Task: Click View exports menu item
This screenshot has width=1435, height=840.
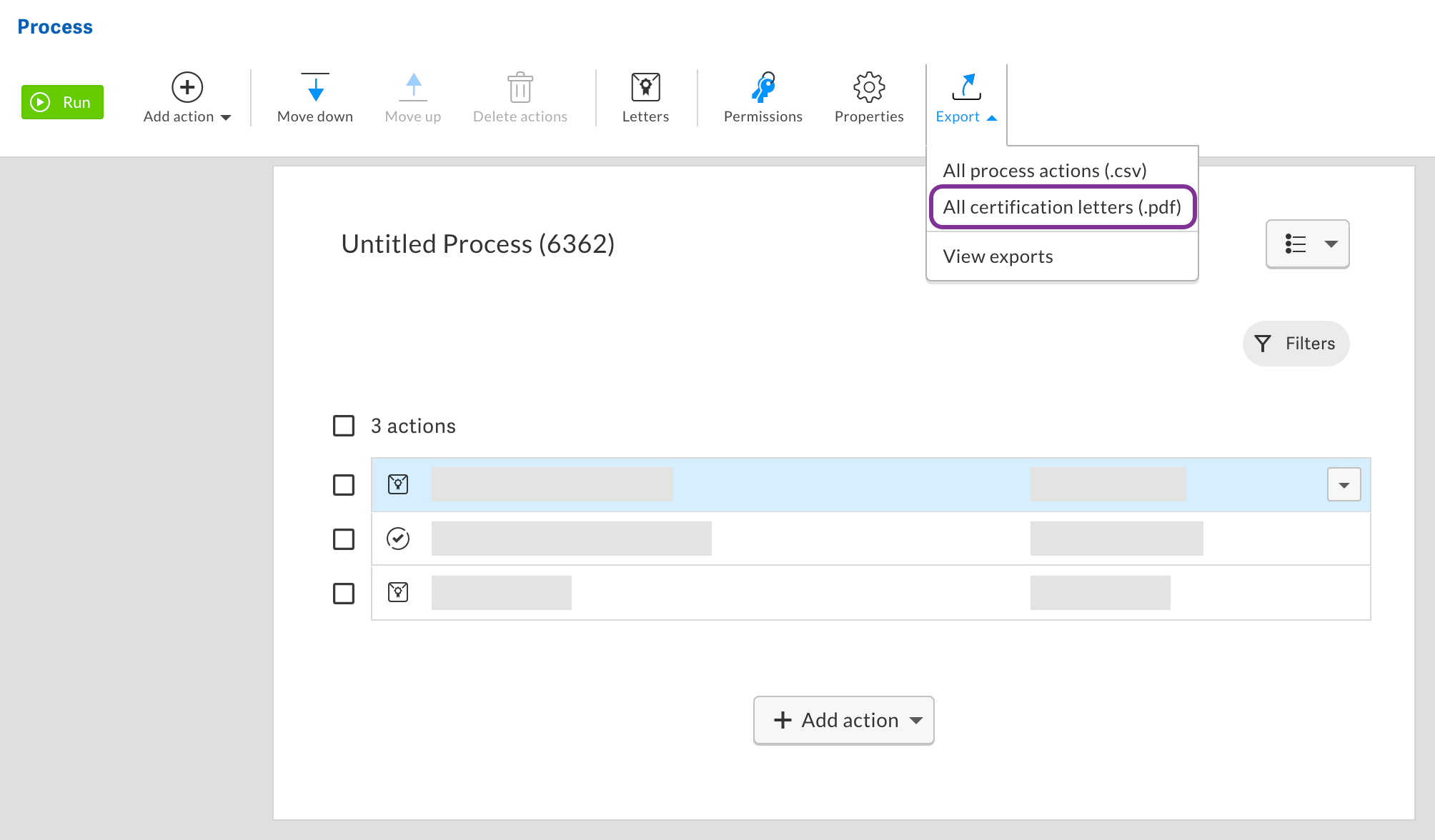Action: point(998,256)
